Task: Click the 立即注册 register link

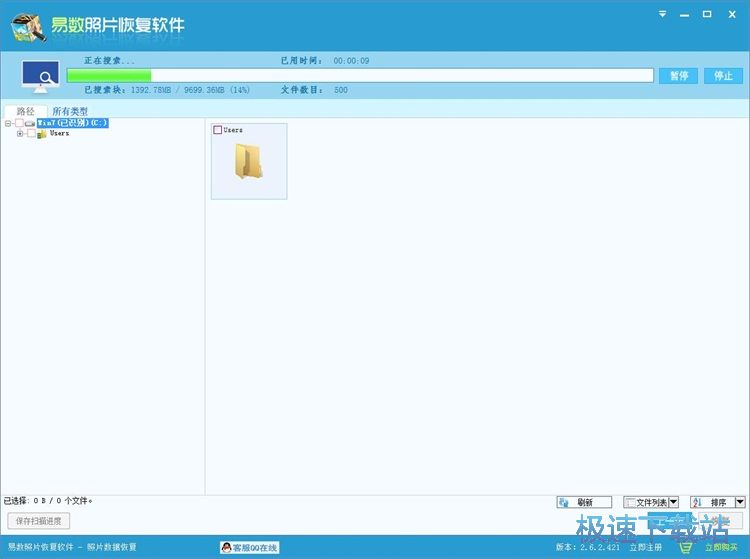Action: [x=646, y=547]
